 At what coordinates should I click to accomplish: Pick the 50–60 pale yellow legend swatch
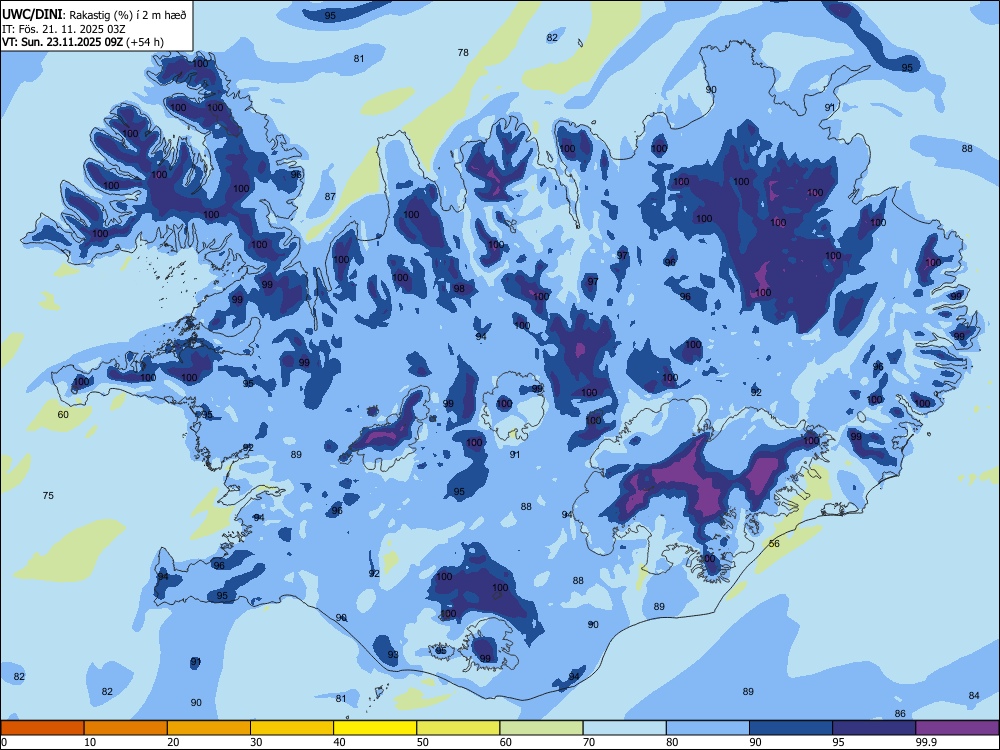[x=459, y=728]
